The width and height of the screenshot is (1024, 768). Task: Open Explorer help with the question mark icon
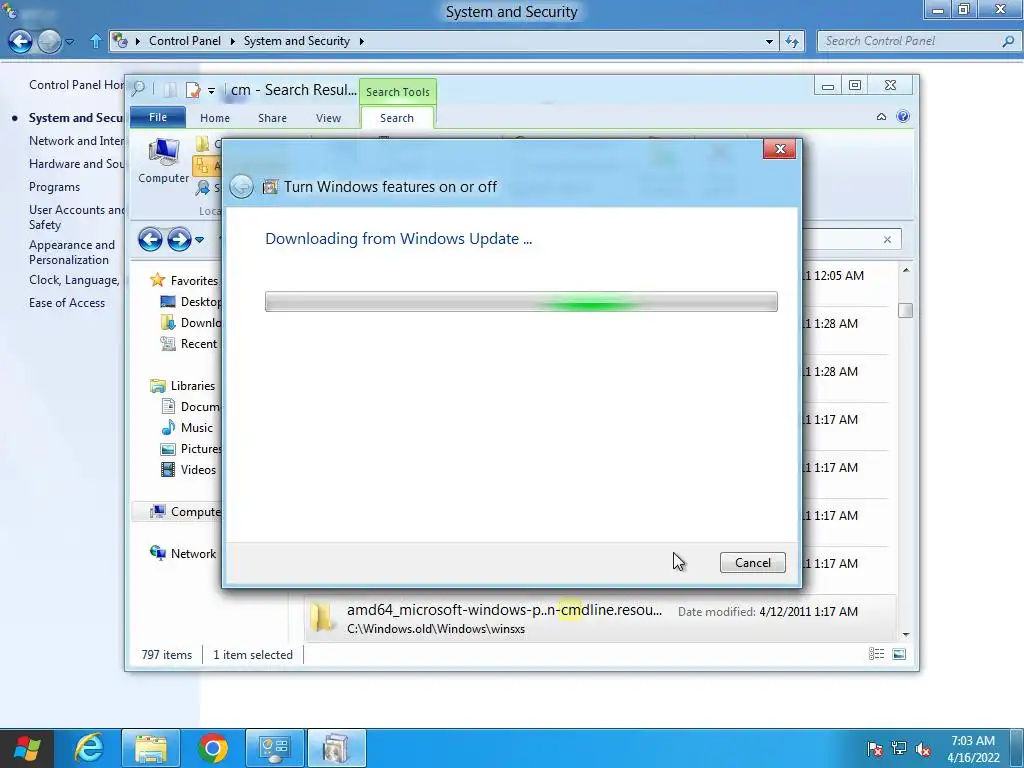pos(903,117)
